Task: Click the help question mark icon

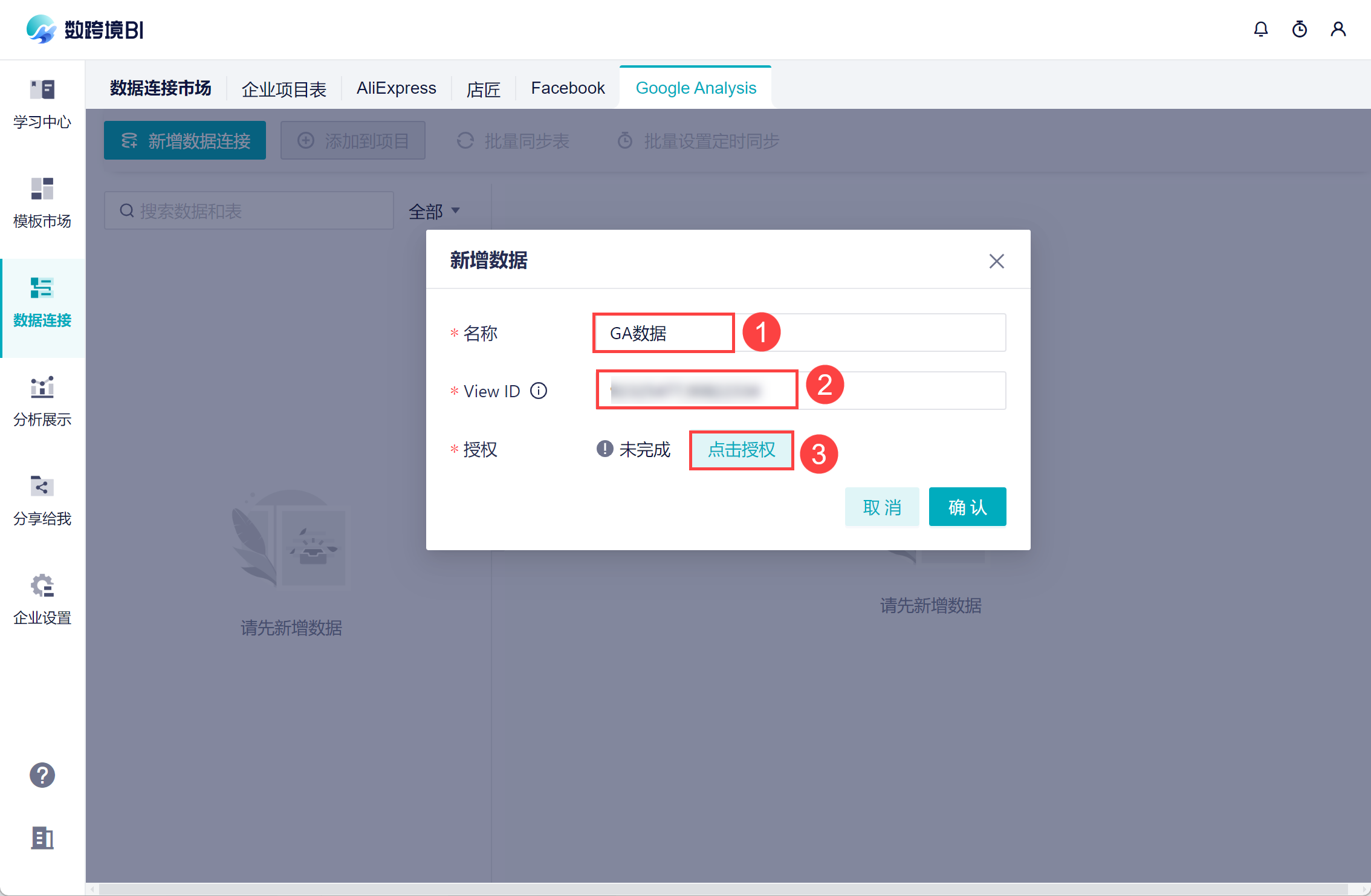Action: (42, 775)
